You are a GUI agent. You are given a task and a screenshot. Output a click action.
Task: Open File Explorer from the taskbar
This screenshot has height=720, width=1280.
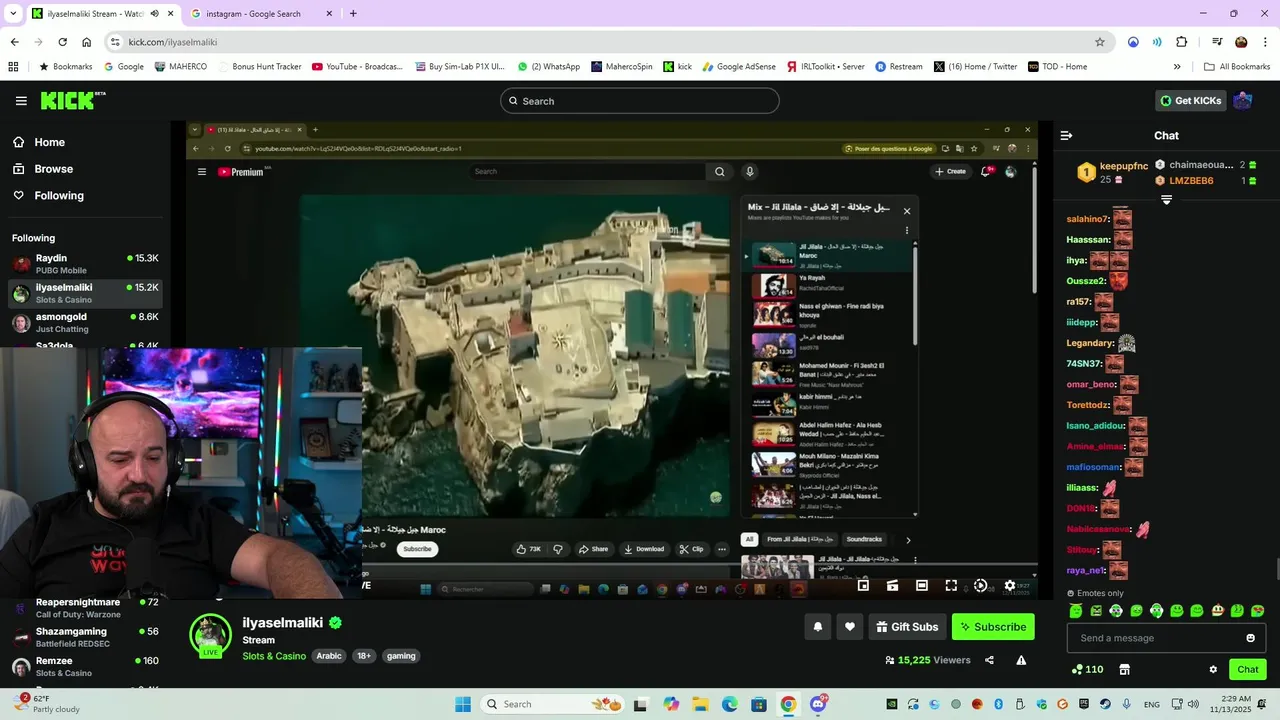pos(700,704)
